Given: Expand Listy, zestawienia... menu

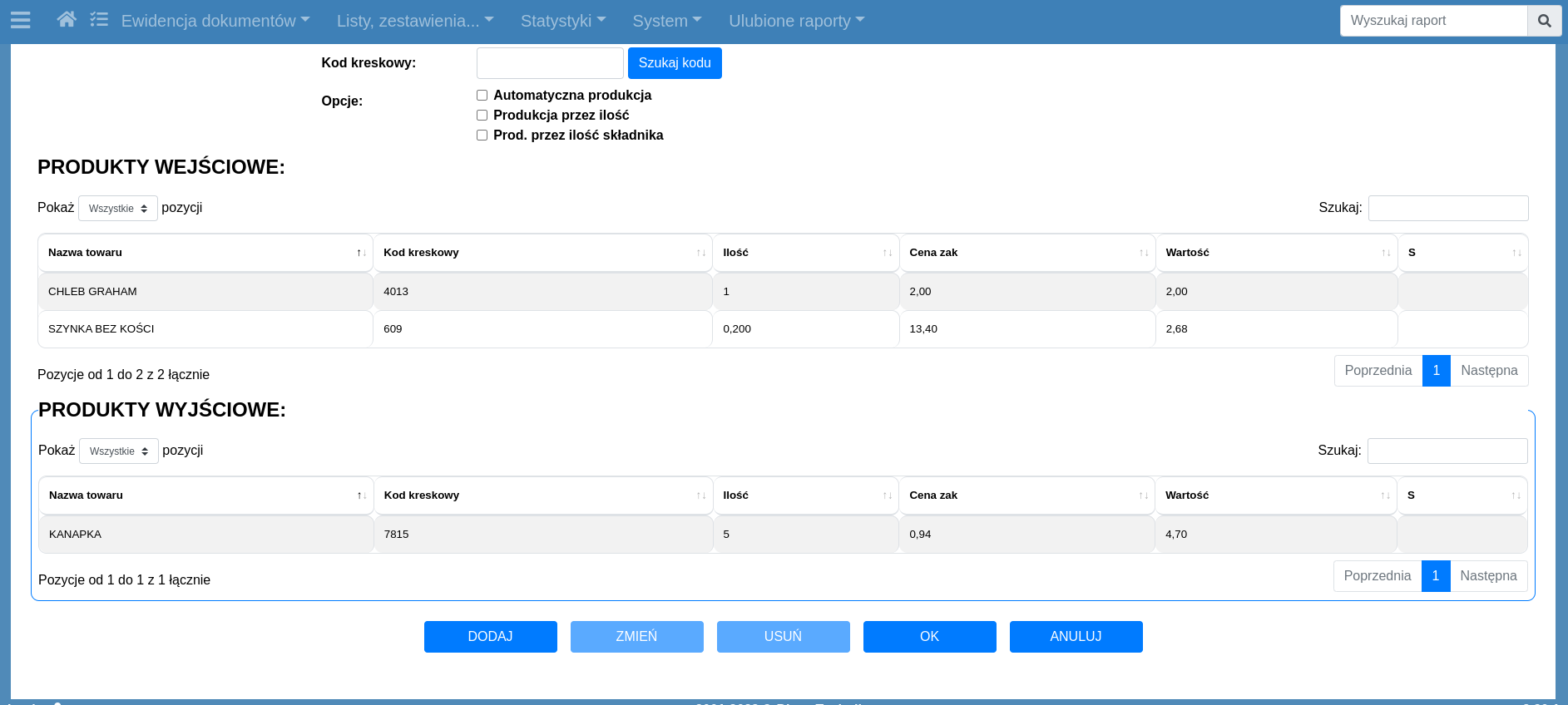Looking at the screenshot, I should (415, 21).
